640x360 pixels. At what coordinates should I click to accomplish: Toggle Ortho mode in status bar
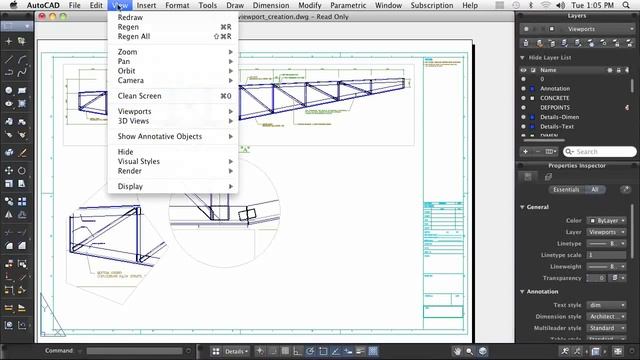298,351
